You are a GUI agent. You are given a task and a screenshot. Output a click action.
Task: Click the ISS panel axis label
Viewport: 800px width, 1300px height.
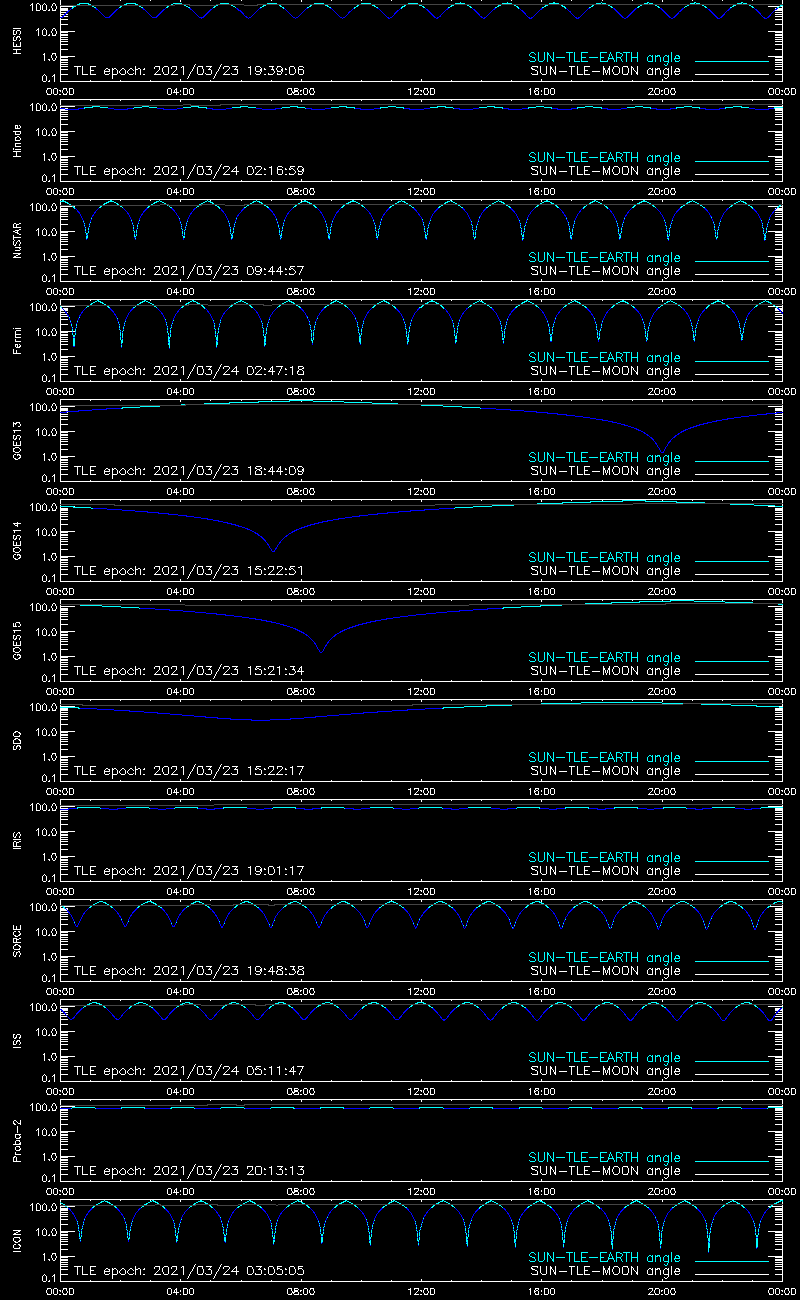pyautogui.click(x=18, y=1041)
